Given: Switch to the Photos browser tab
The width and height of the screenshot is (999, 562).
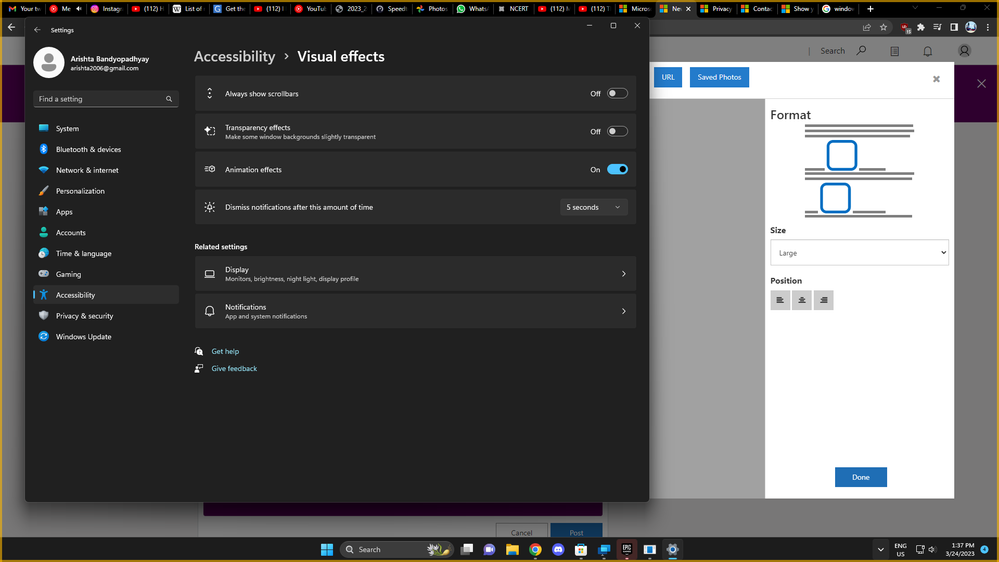Looking at the screenshot, I should 432,9.
